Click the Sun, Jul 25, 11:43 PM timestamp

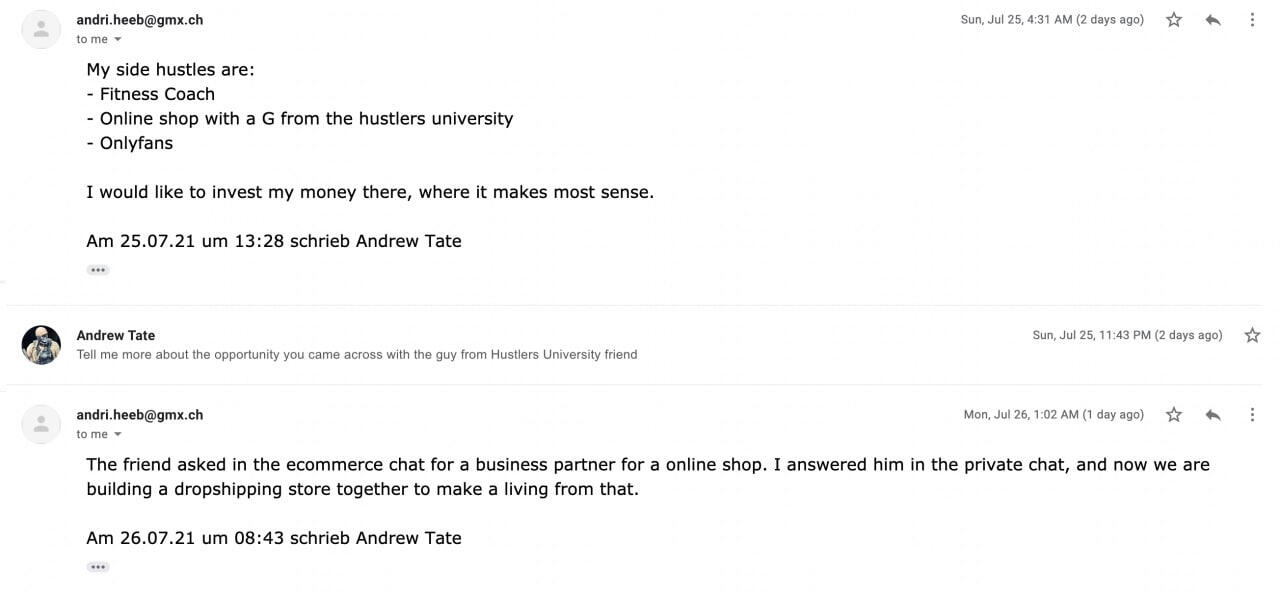tap(1127, 336)
